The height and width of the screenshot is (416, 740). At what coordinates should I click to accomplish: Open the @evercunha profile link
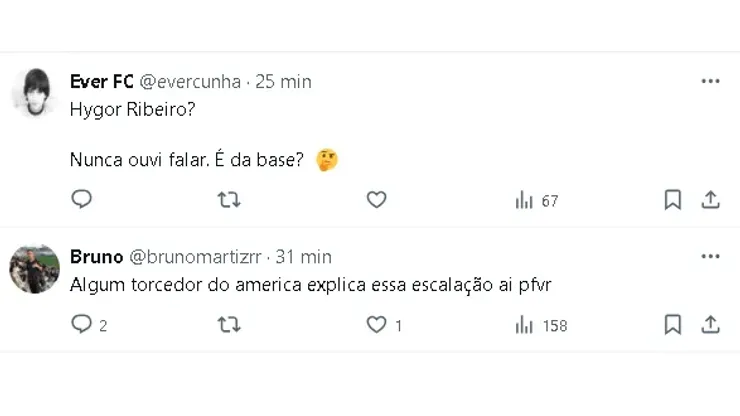point(191,81)
